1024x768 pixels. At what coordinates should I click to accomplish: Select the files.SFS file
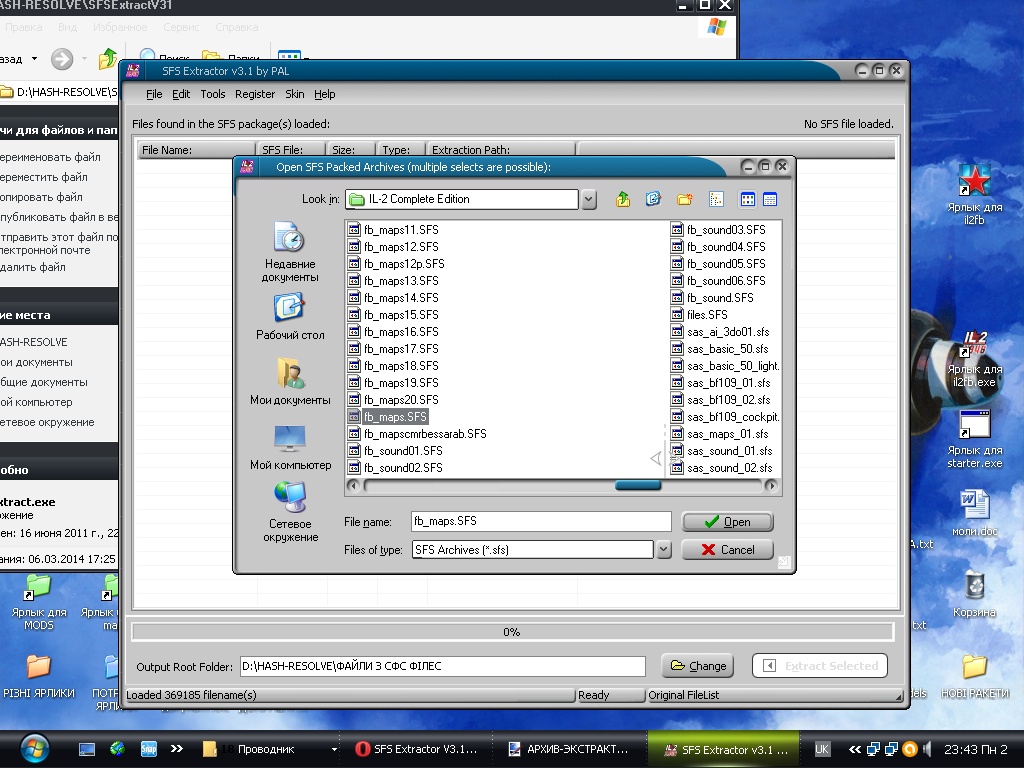coord(699,315)
